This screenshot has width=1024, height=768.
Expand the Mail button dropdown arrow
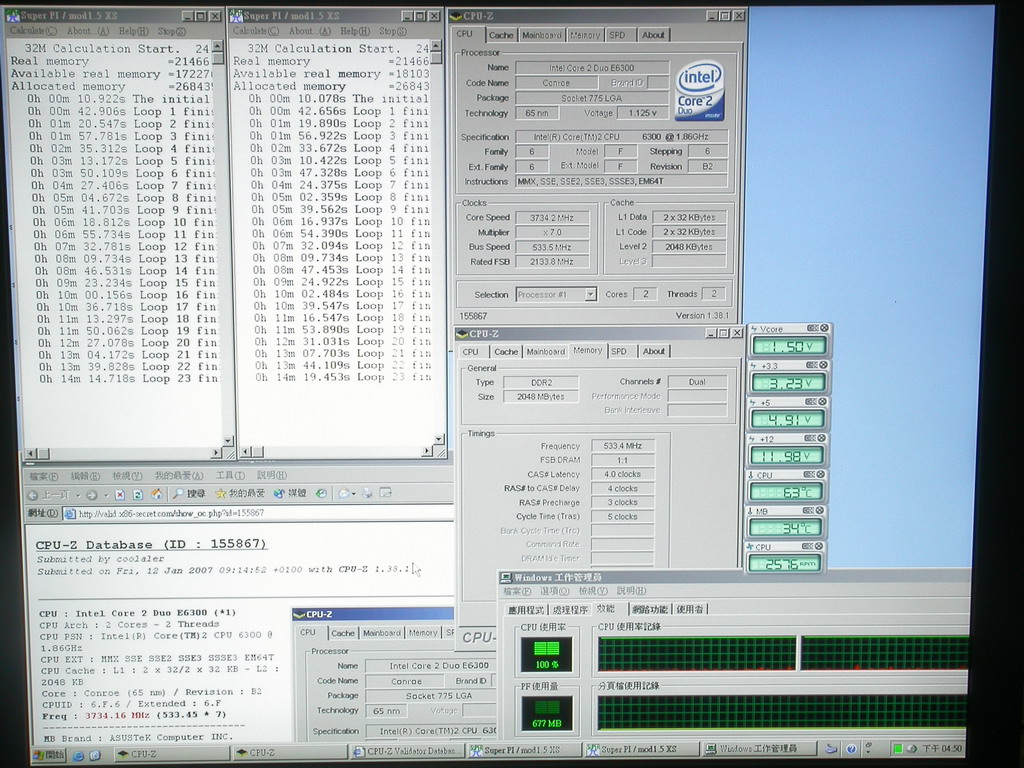353,494
